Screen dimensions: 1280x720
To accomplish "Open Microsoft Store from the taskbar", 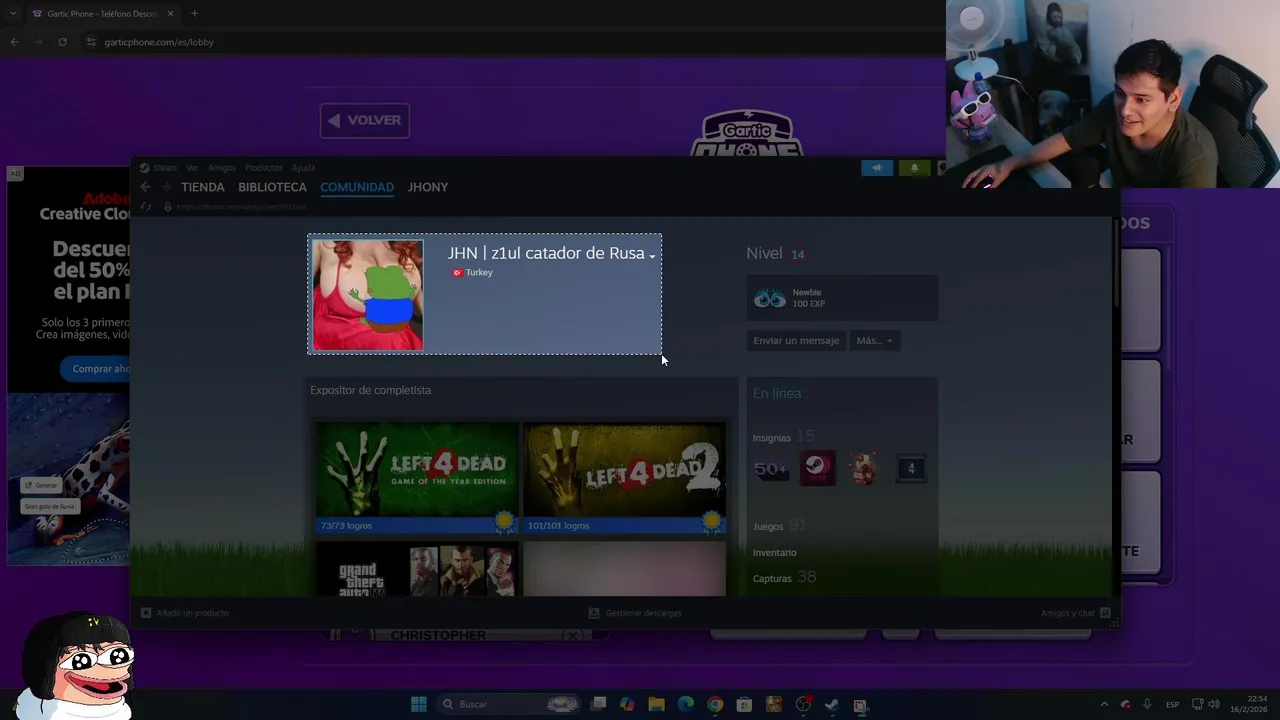I will pyautogui.click(x=744, y=705).
